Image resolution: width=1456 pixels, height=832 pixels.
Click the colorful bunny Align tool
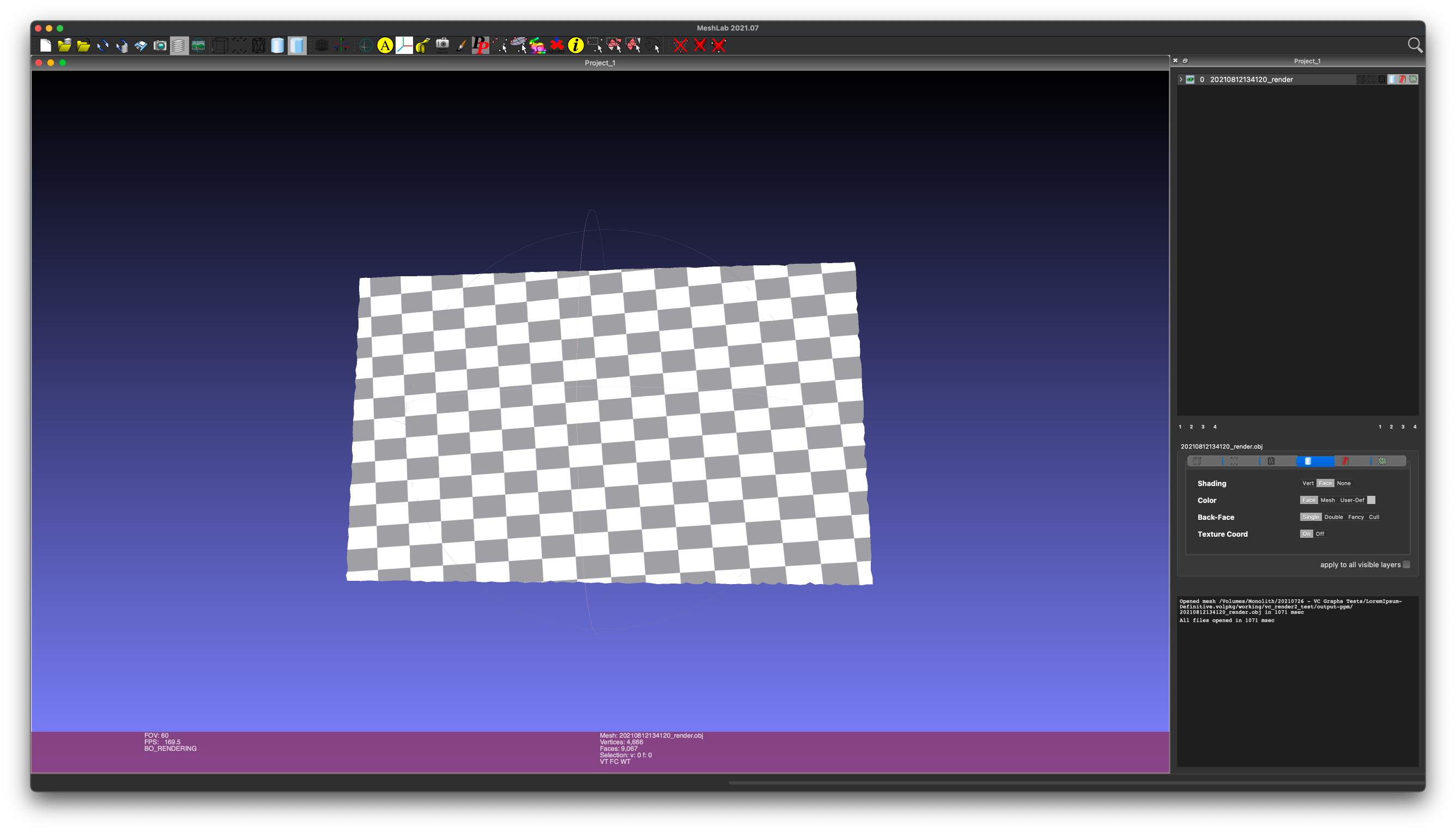[537, 46]
